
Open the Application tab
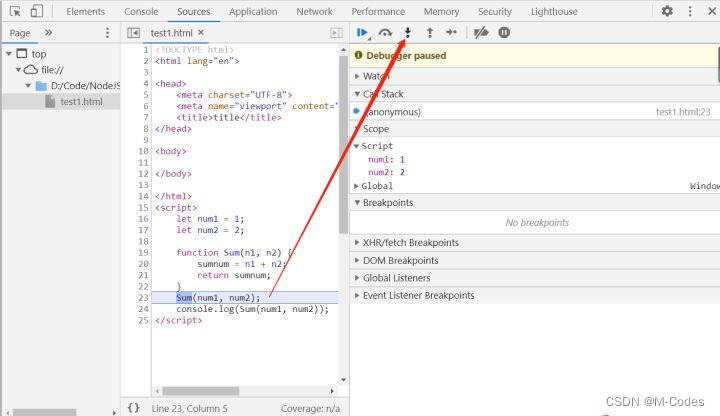(253, 11)
